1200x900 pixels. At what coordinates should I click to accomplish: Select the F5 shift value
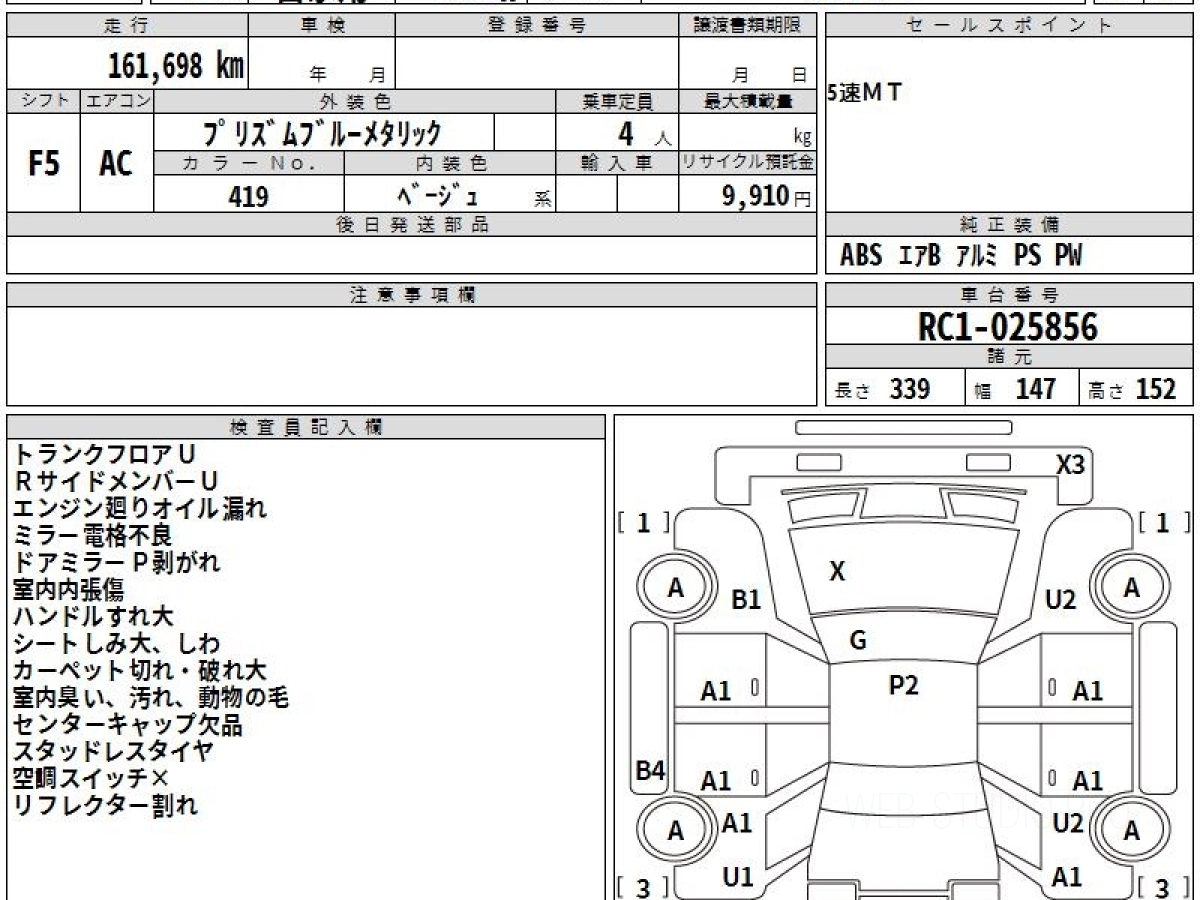(x=44, y=163)
